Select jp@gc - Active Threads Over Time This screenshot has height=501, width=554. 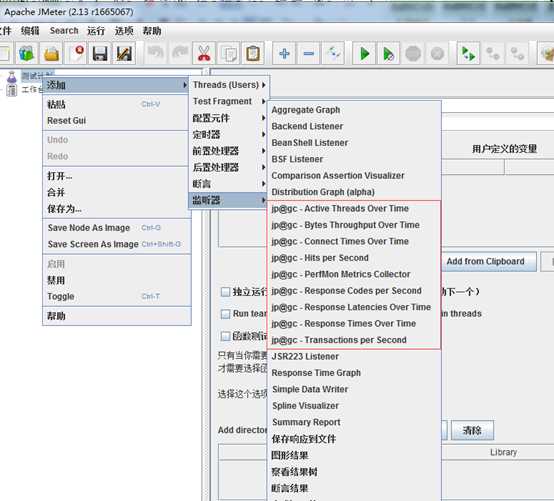354,208
